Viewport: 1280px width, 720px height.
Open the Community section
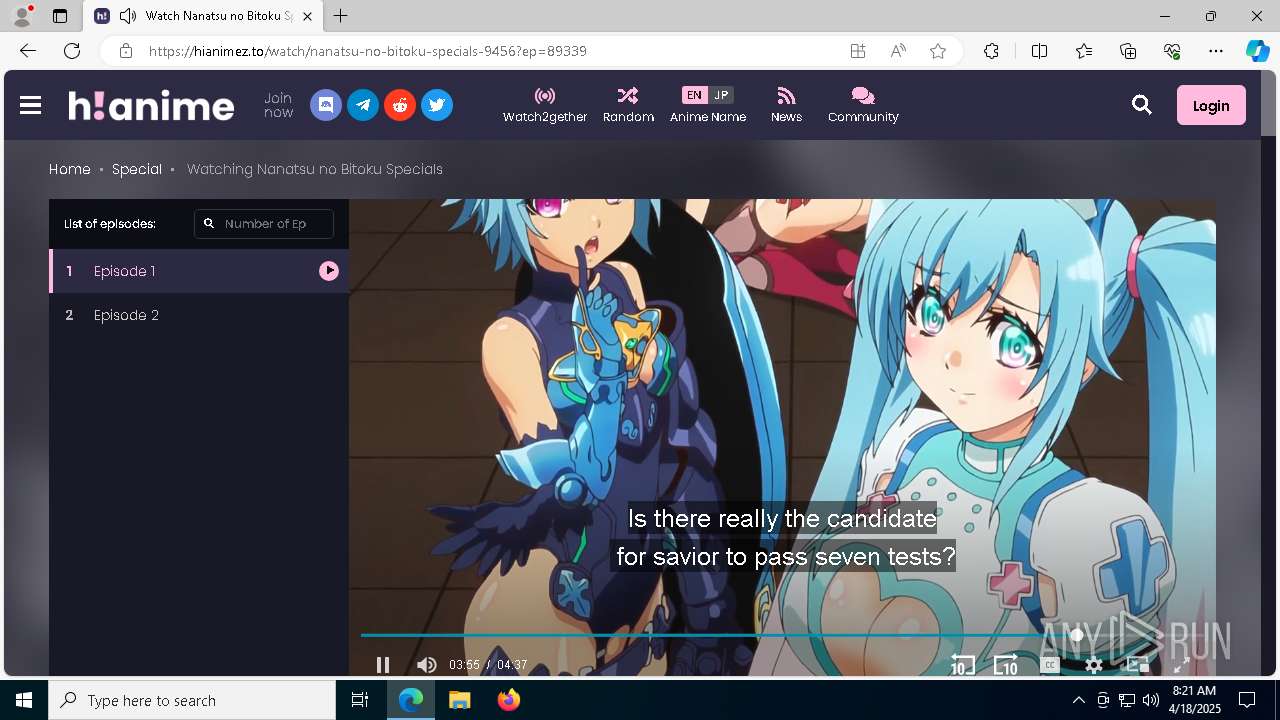tap(863, 105)
